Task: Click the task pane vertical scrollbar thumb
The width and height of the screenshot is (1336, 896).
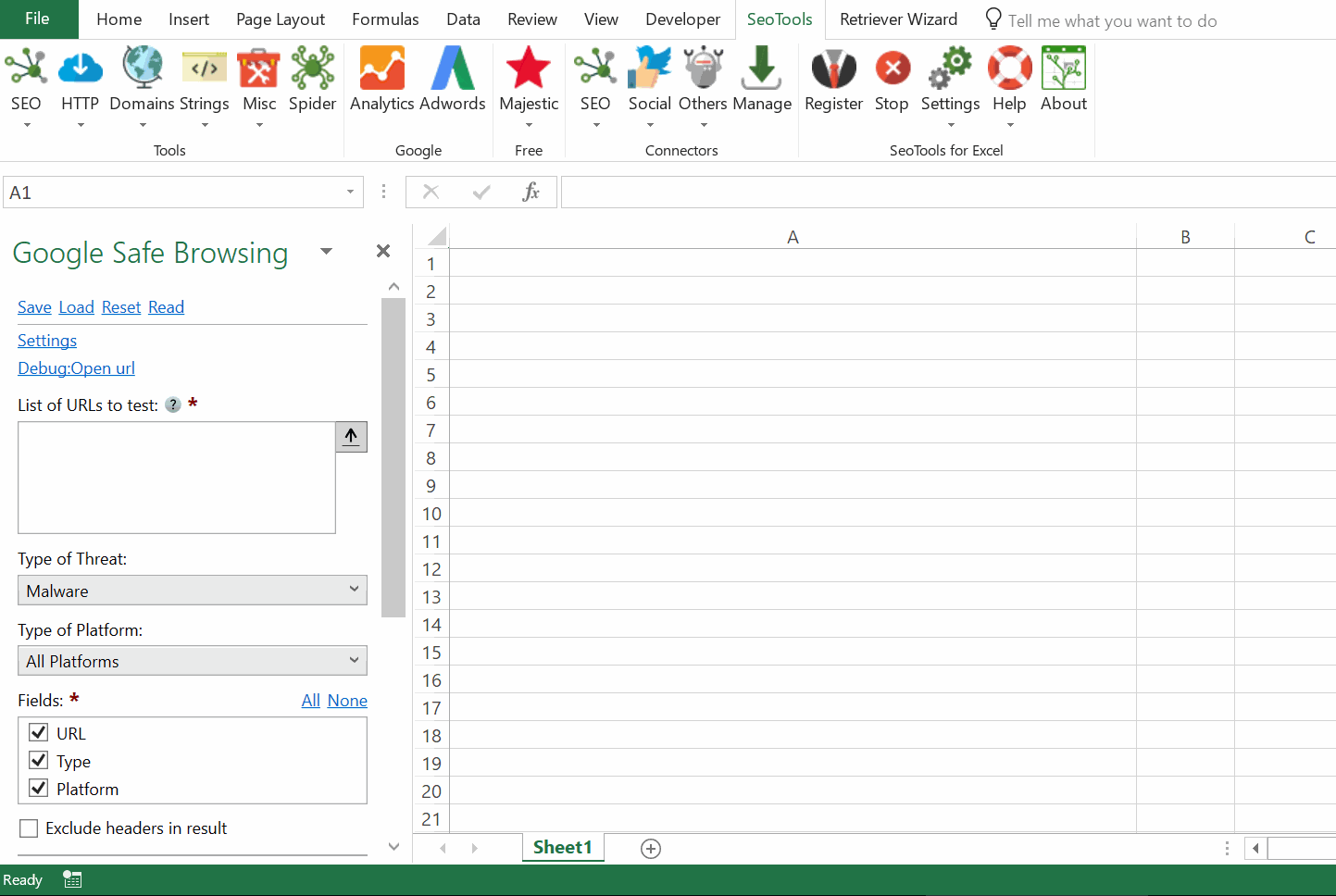Action: tap(393, 457)
